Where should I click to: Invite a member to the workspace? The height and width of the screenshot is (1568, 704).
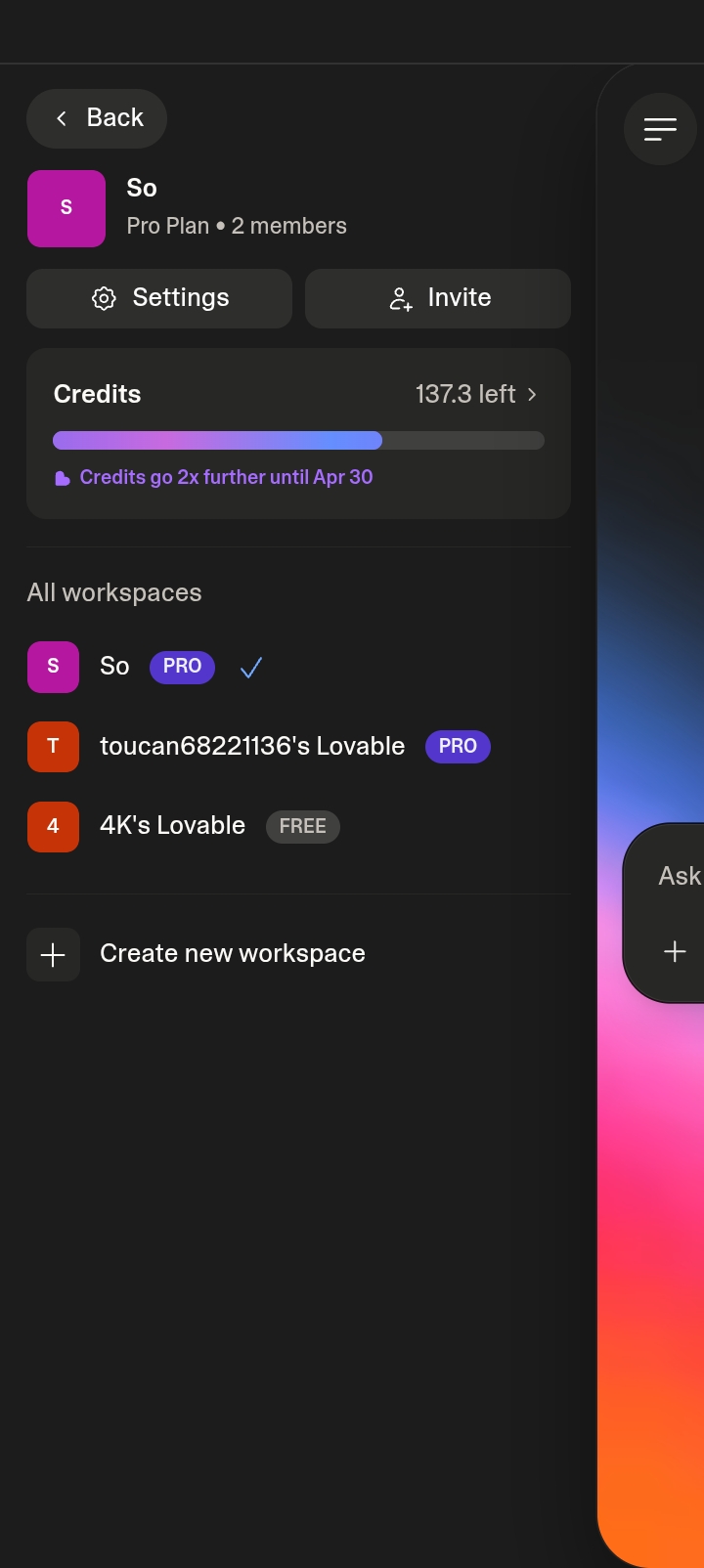[x=438, y=298]
